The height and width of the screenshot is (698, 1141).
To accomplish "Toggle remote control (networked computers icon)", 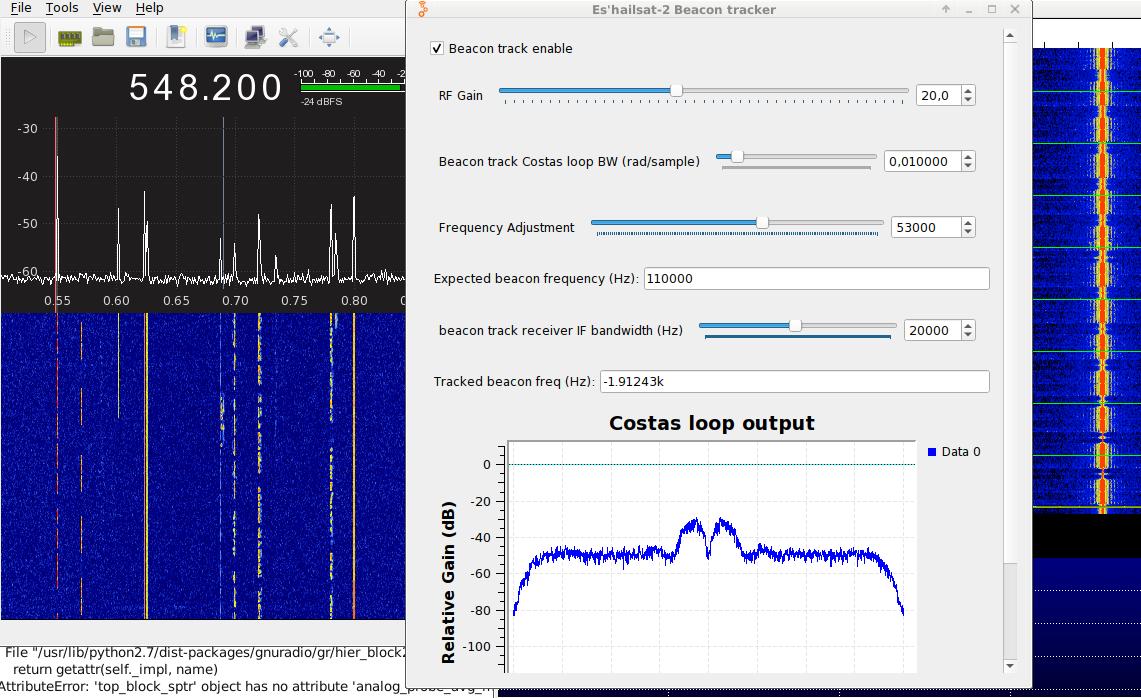I will pyautogui.click(x=255, y=37).
